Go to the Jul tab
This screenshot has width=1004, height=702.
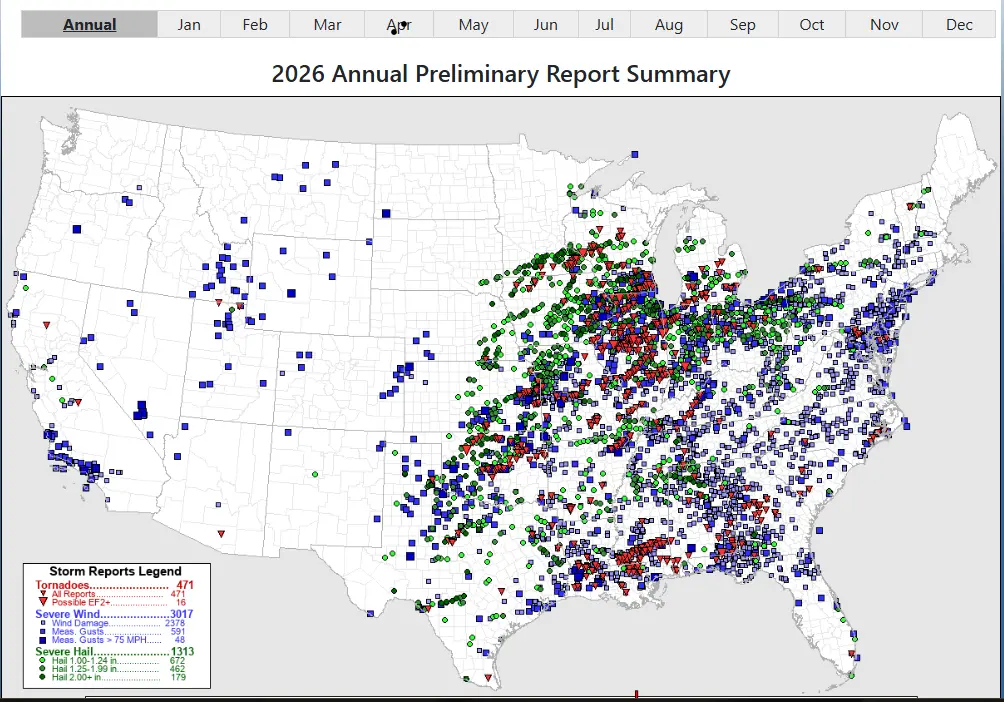tap(604, 24)
